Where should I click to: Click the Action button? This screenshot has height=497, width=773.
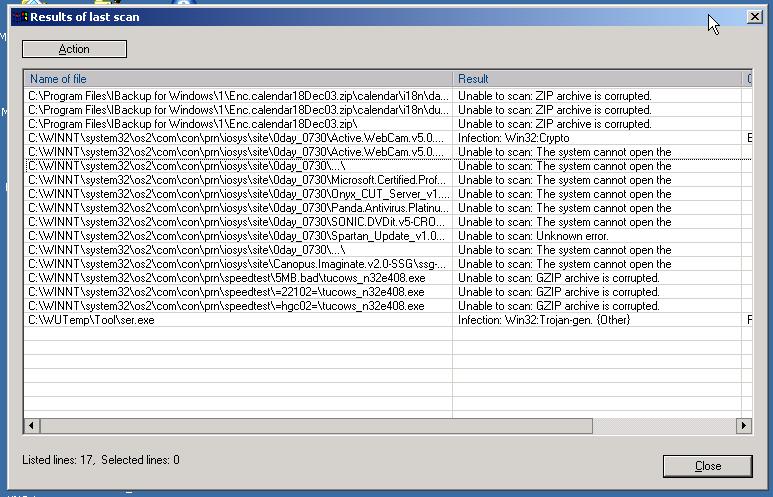74,49
